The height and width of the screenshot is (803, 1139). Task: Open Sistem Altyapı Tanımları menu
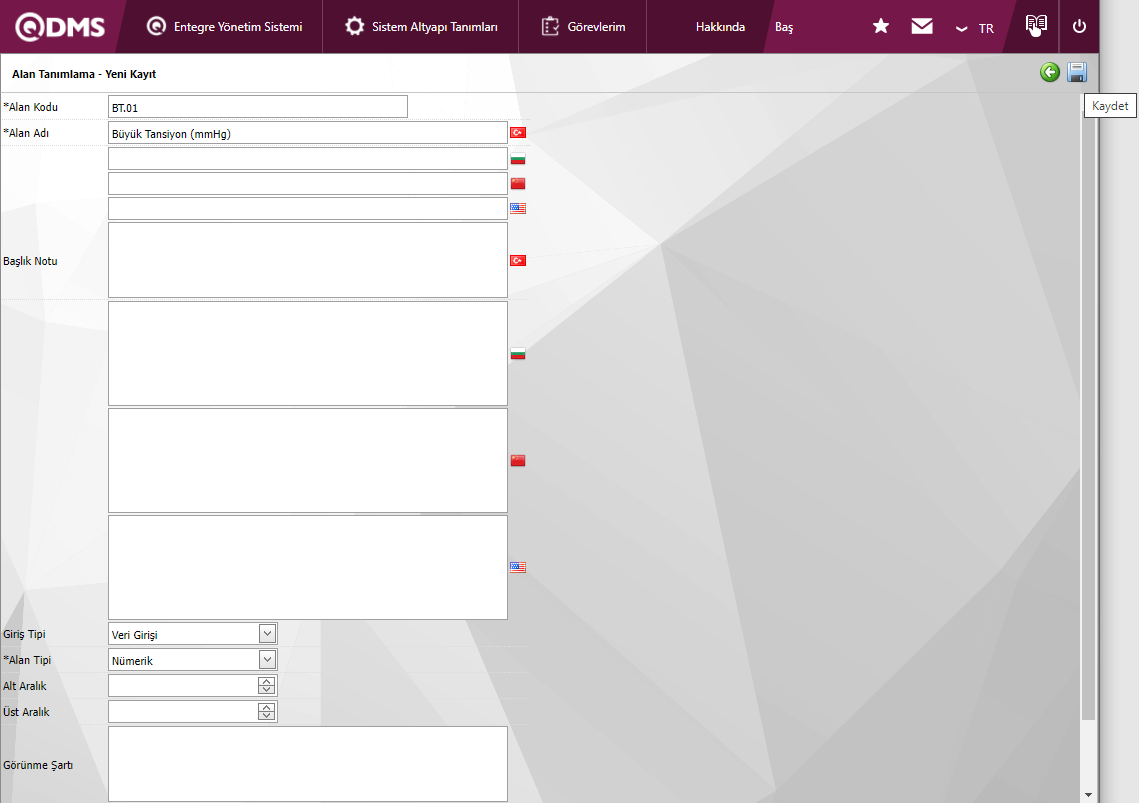click(421, 27)
